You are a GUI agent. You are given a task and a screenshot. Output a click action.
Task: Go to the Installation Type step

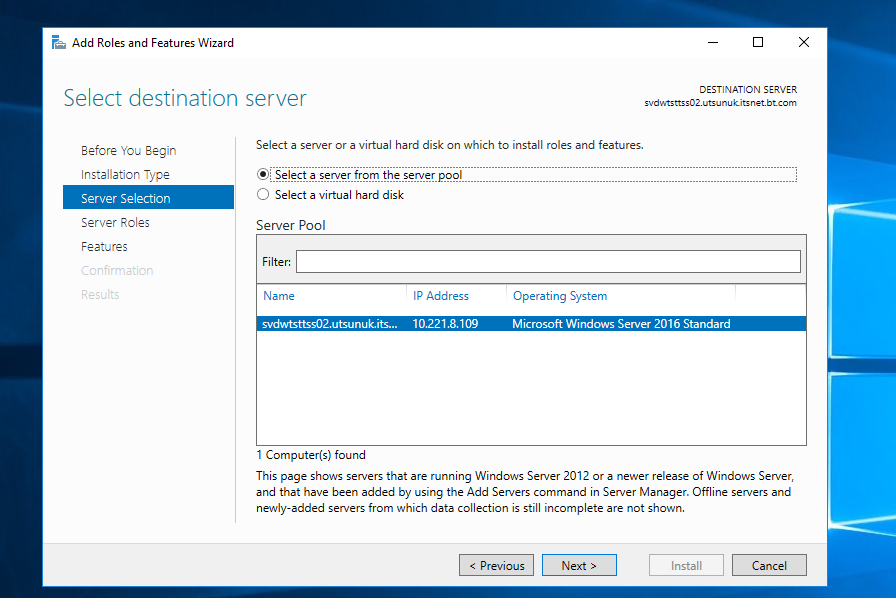125,174
